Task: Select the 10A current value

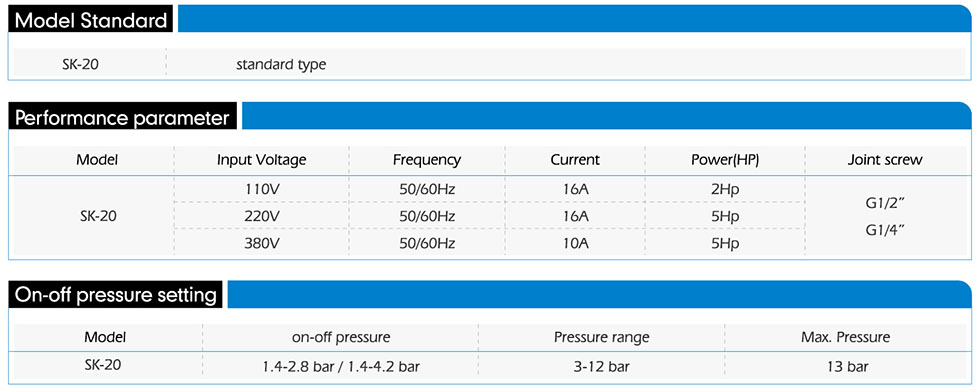Action: (576, 243)
